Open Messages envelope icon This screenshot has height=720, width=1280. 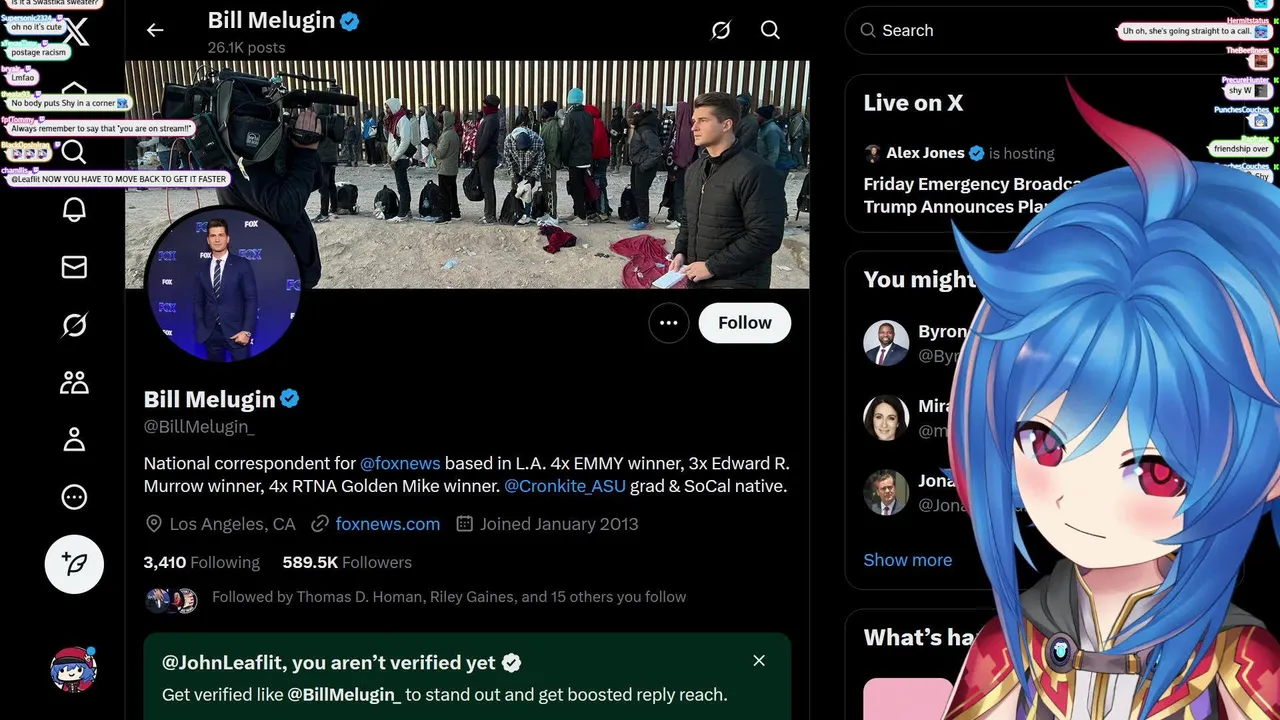pyautogui.click(x=74, y=267)
